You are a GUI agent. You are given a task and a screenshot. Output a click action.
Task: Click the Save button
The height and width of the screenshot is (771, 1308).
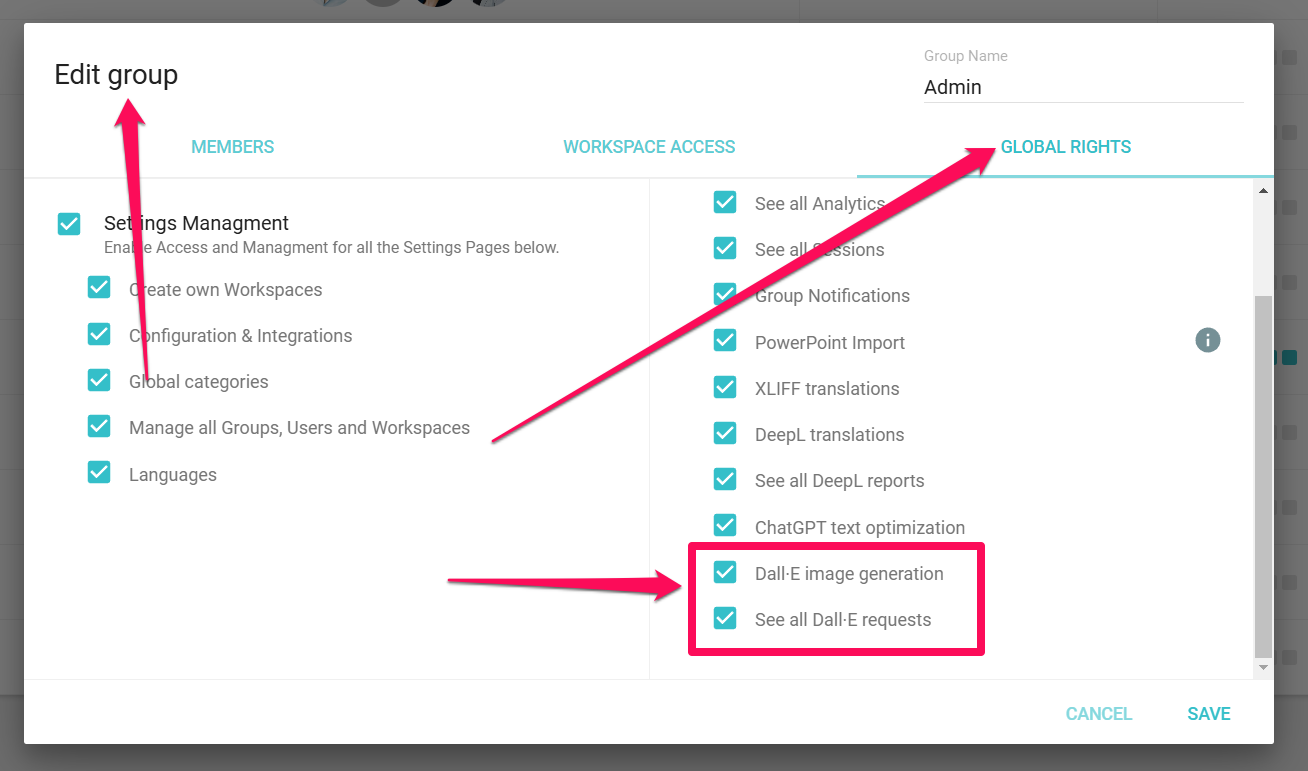pyautogui.click(x=1209, y=714)
